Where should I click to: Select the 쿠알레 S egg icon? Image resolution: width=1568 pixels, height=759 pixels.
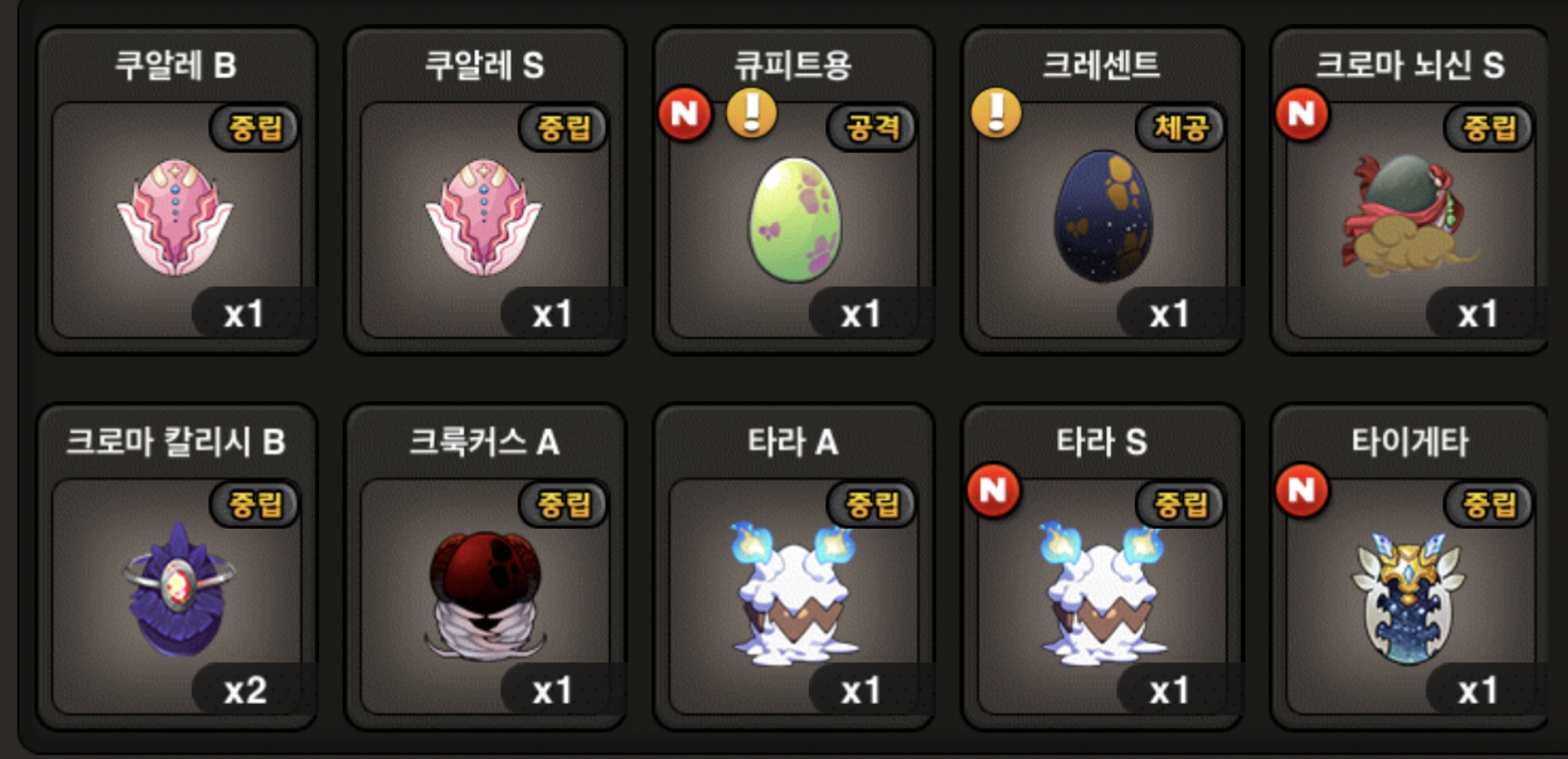[484, 217]
